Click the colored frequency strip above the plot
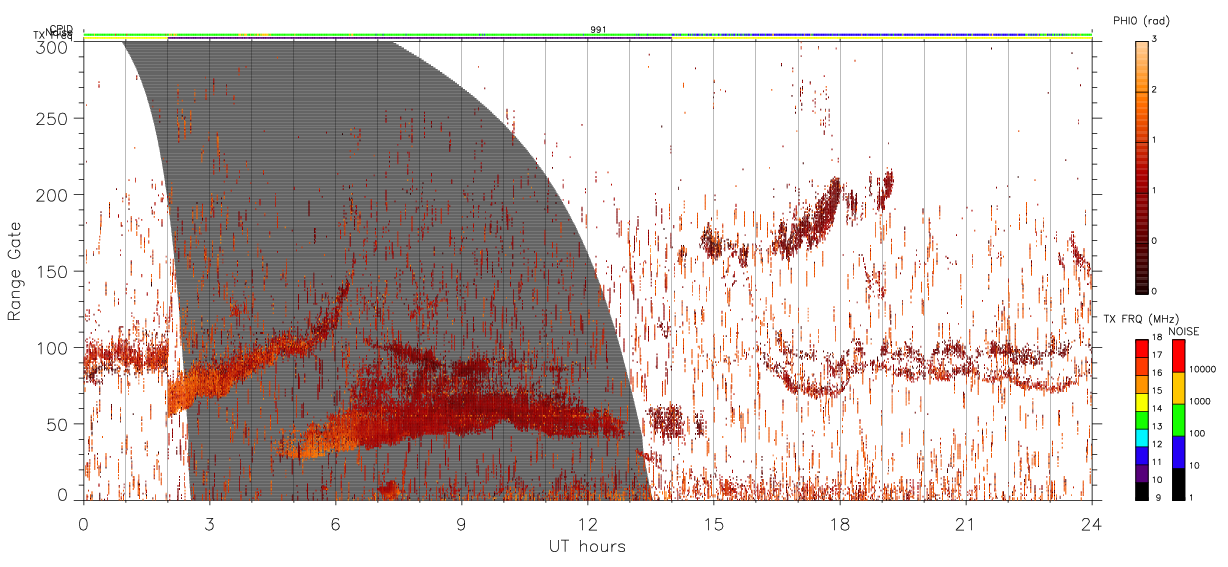Viewport: 1228px width, 567px height. click(588, 36)
